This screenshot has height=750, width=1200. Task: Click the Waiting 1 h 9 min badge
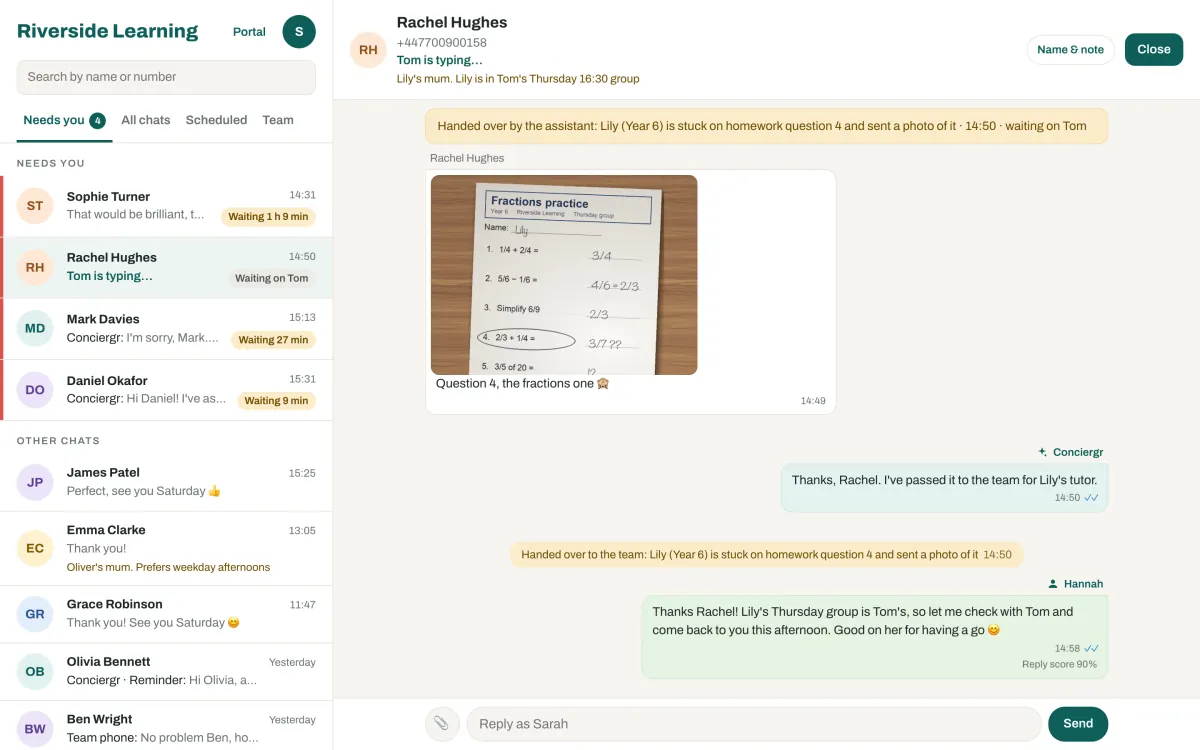point(268,217)
